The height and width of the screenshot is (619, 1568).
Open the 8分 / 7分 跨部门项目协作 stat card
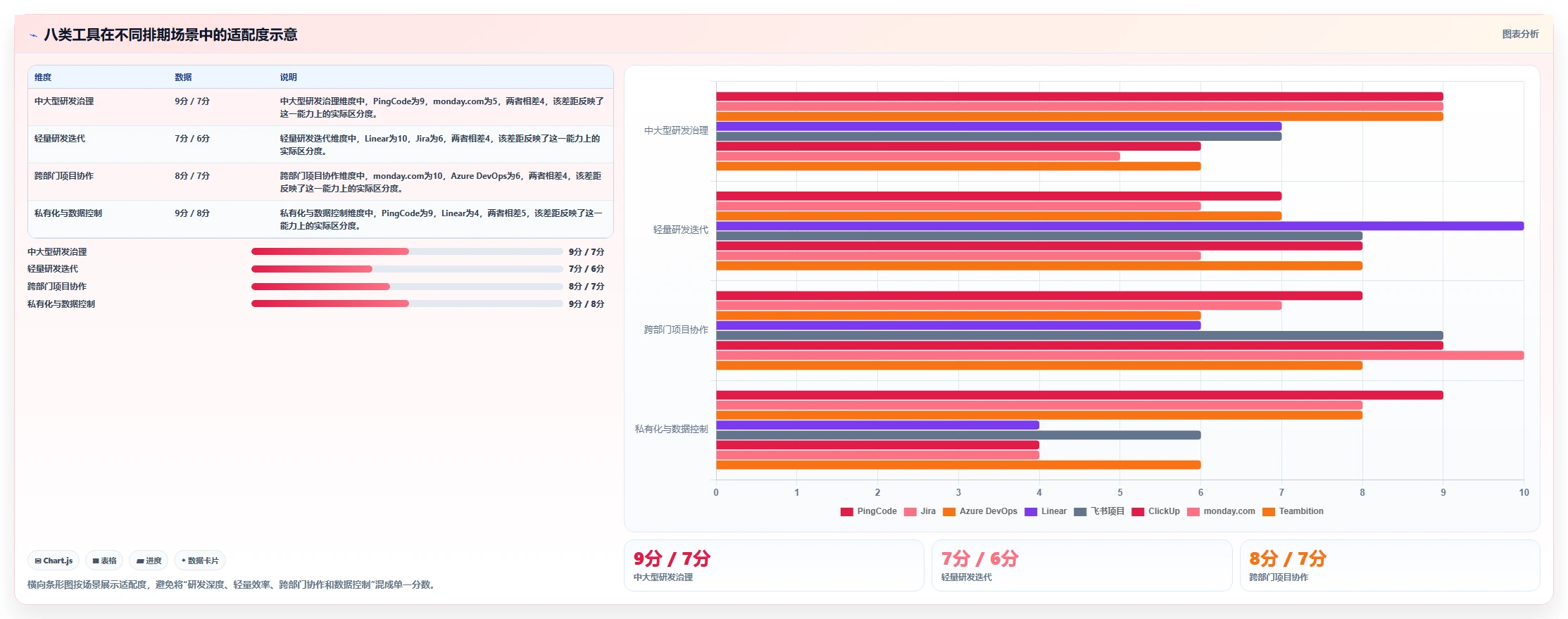[x=1390, y=565]
